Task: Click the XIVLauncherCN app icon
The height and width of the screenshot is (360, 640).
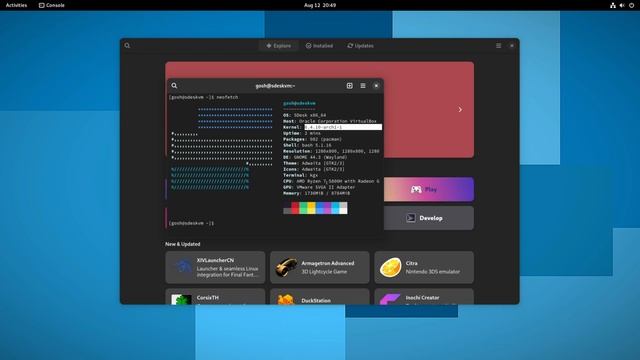Action: pos(182,267)
